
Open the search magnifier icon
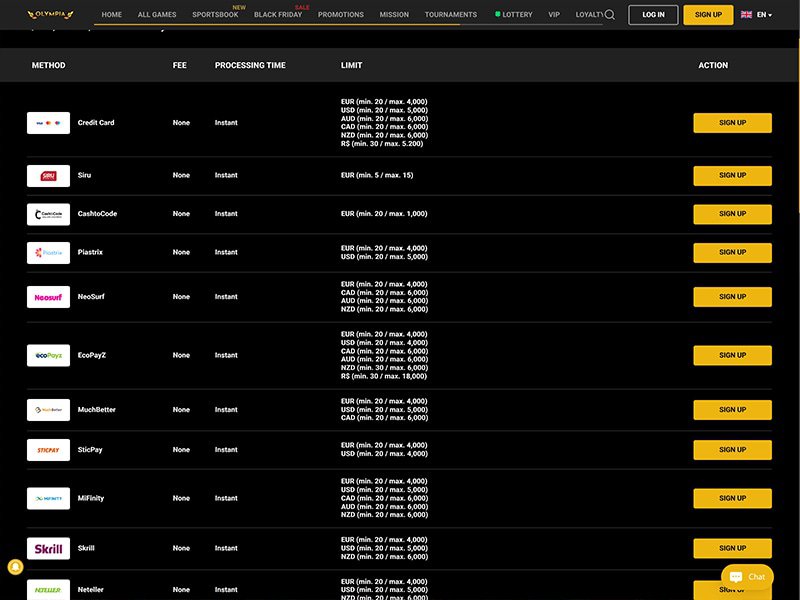pos(609,15)
